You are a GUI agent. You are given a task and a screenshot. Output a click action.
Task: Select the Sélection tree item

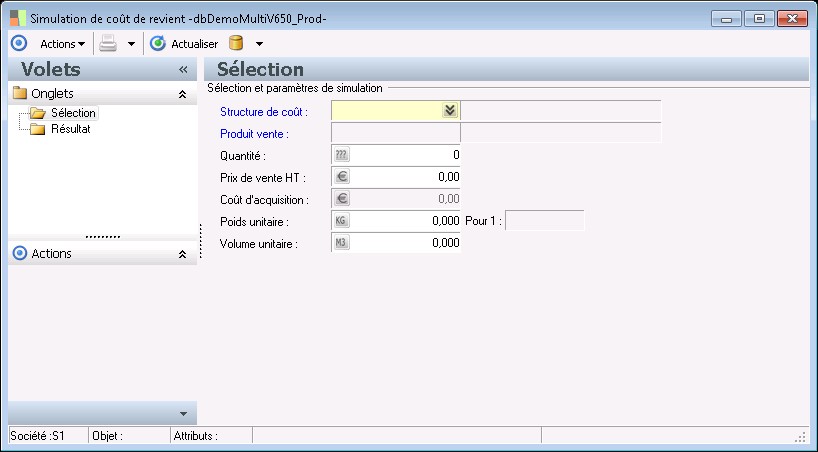pyautogui.click(x=73, y=113)
